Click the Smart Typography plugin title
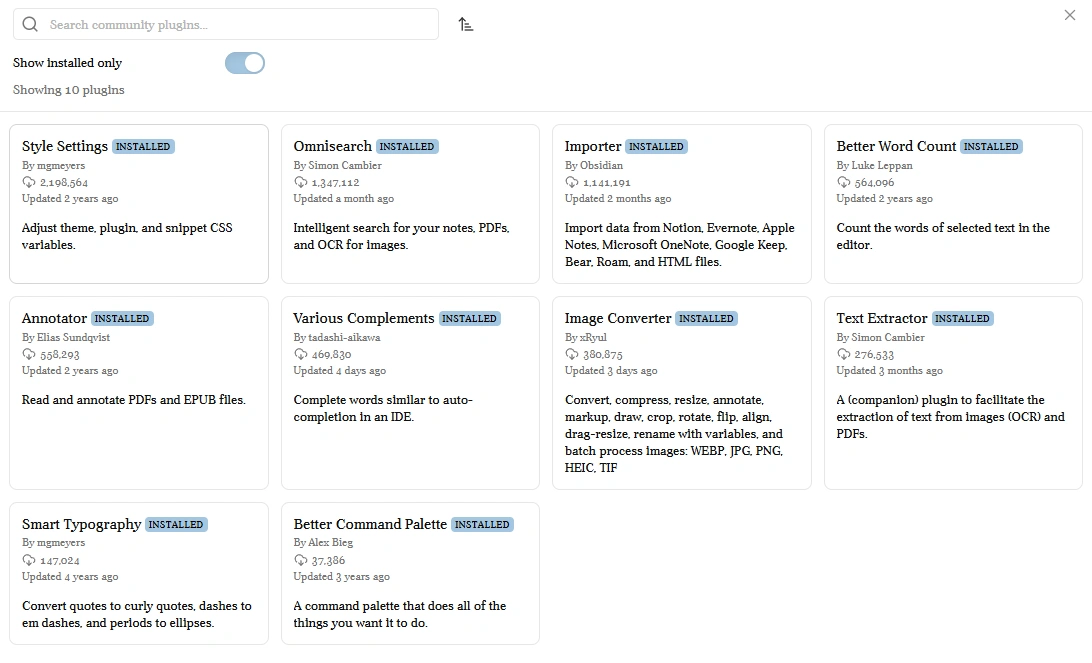Image resolution: width=1092 pixels, height=663 pixels. point(82,524)
